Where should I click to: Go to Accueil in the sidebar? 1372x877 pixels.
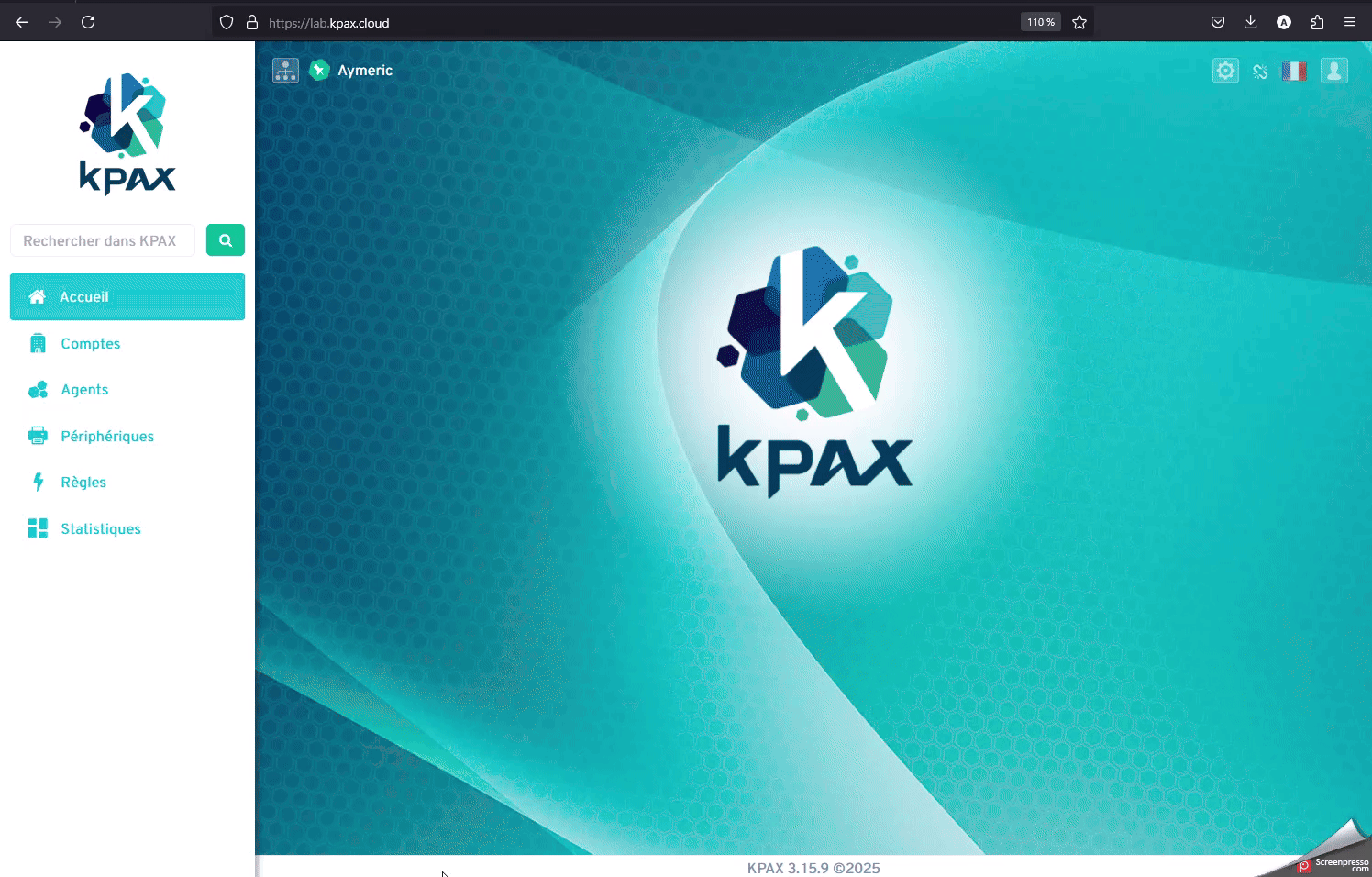point(127,297)
